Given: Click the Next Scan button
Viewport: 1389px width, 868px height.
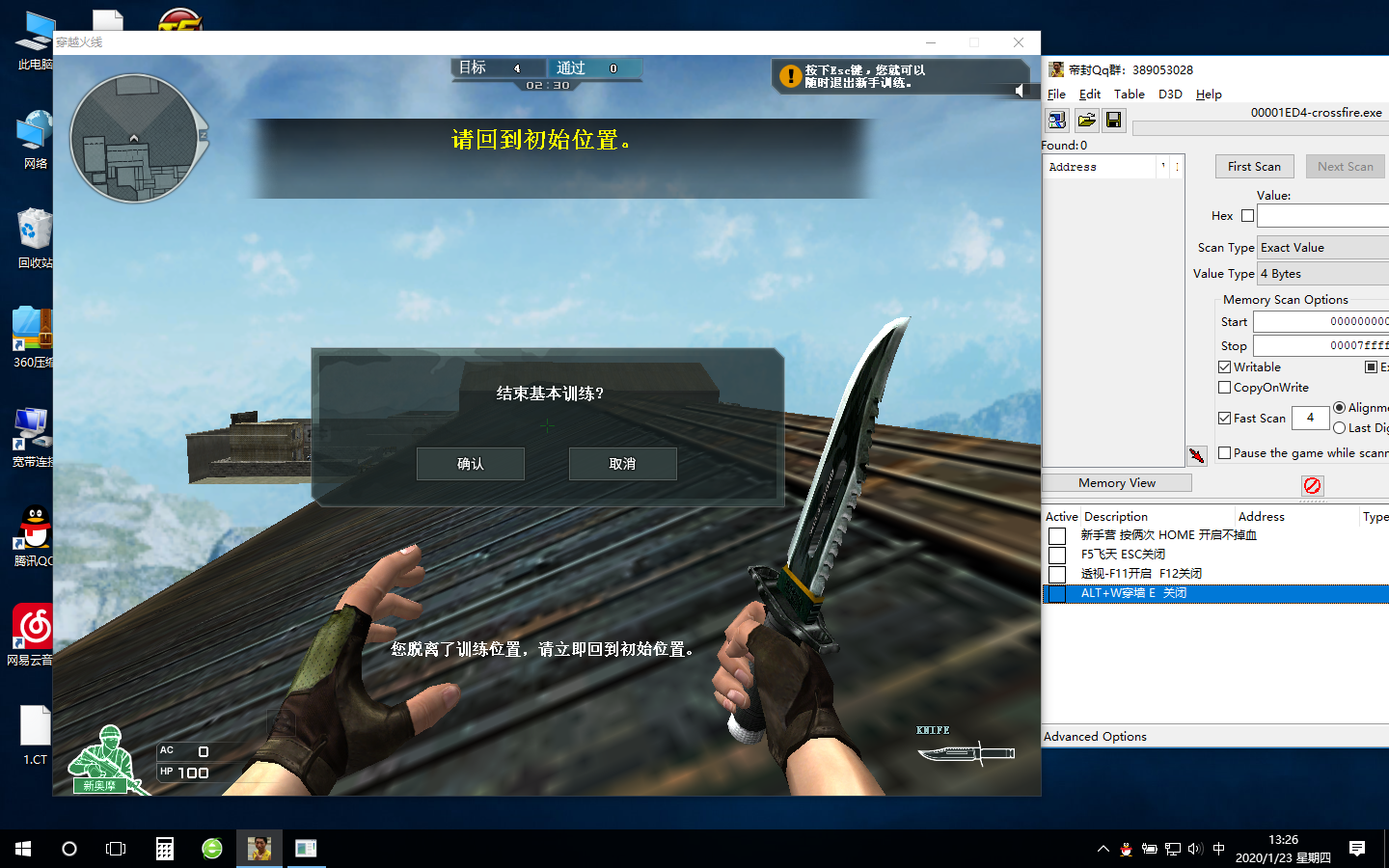Looking at the screenshot, I should point(1346,167).
